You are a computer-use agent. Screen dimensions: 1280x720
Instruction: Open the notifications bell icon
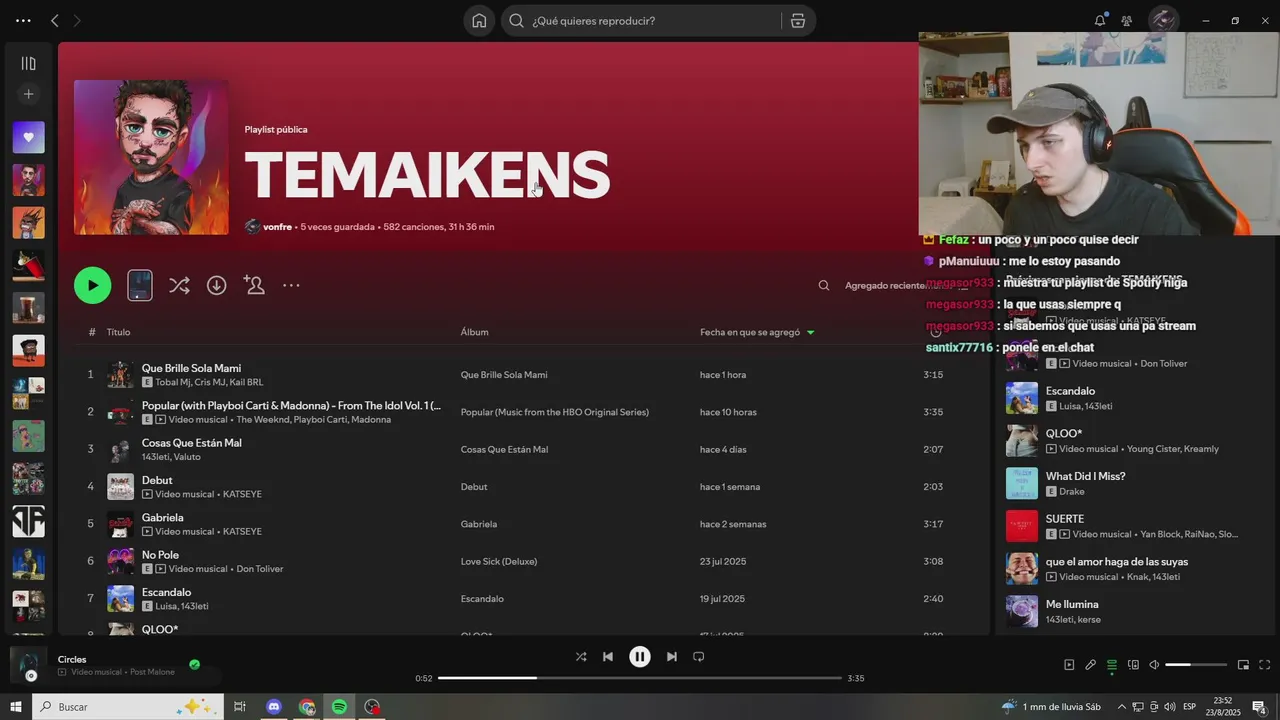(x=1100, y=21)
